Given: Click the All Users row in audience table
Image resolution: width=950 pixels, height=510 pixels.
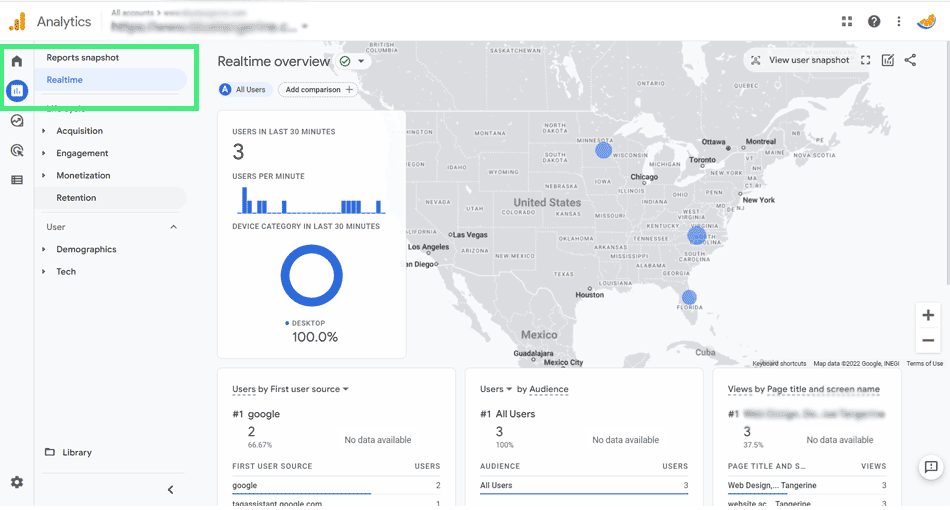Looking at the screenshot, I should tap(584, 486).
